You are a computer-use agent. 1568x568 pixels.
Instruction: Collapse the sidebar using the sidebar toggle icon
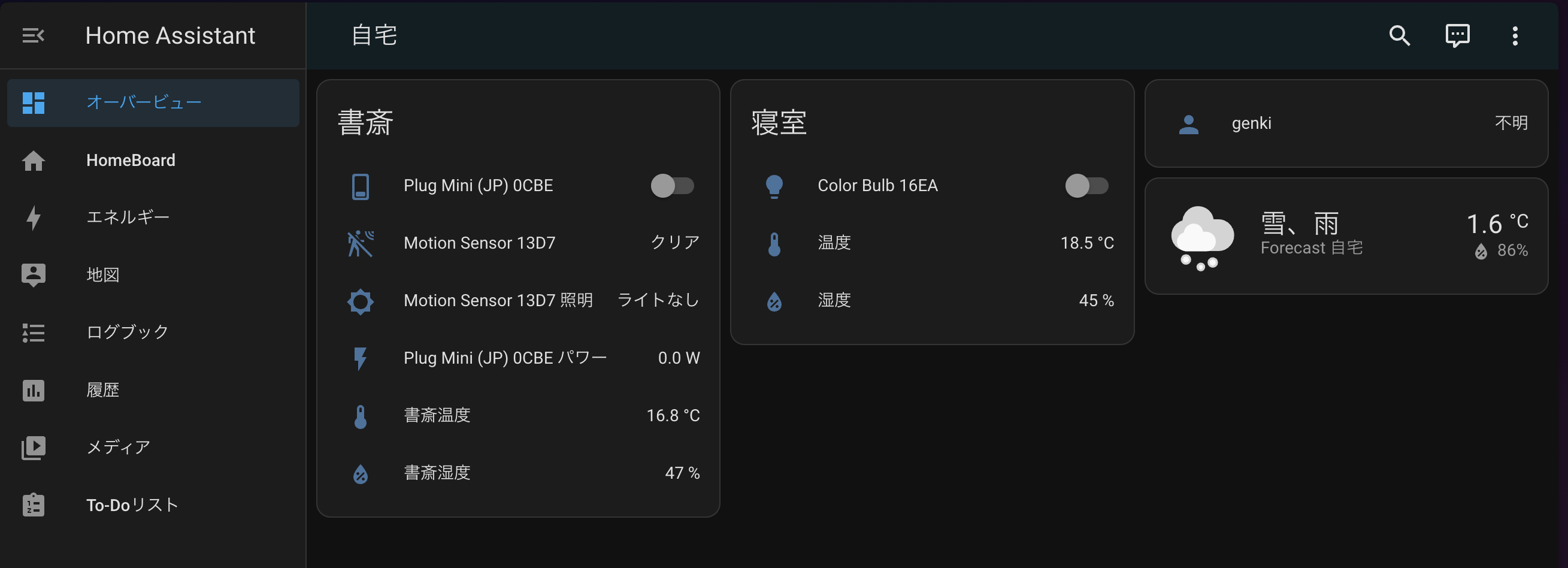click(33, 35)
